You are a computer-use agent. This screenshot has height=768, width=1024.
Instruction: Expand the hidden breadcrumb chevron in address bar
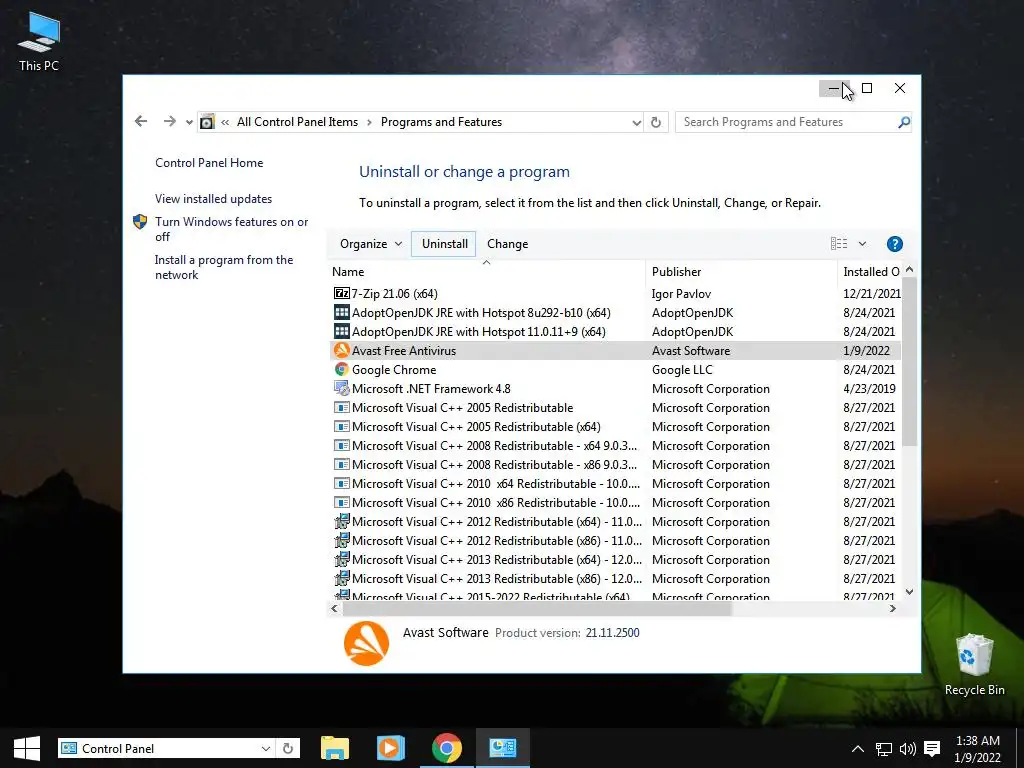click(x=225, y=122)
